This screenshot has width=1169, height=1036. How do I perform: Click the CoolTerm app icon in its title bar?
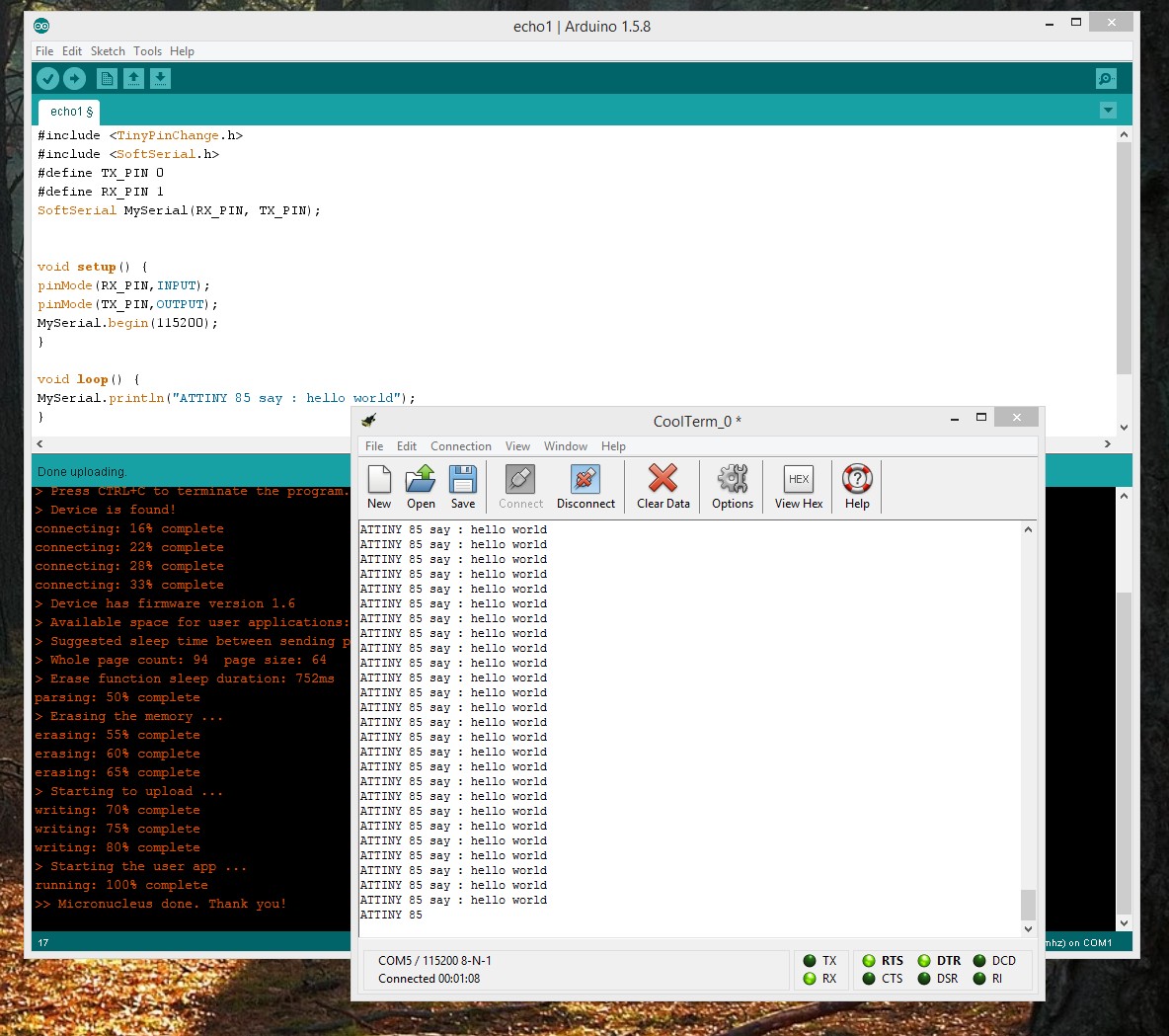coord(368,420)
